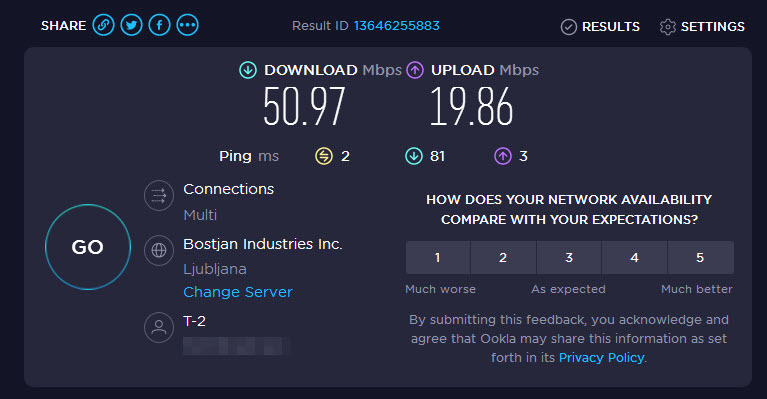The image size is (767, 399).
Task: Click the T-2 provider name
Action: [x=195, y=321]
